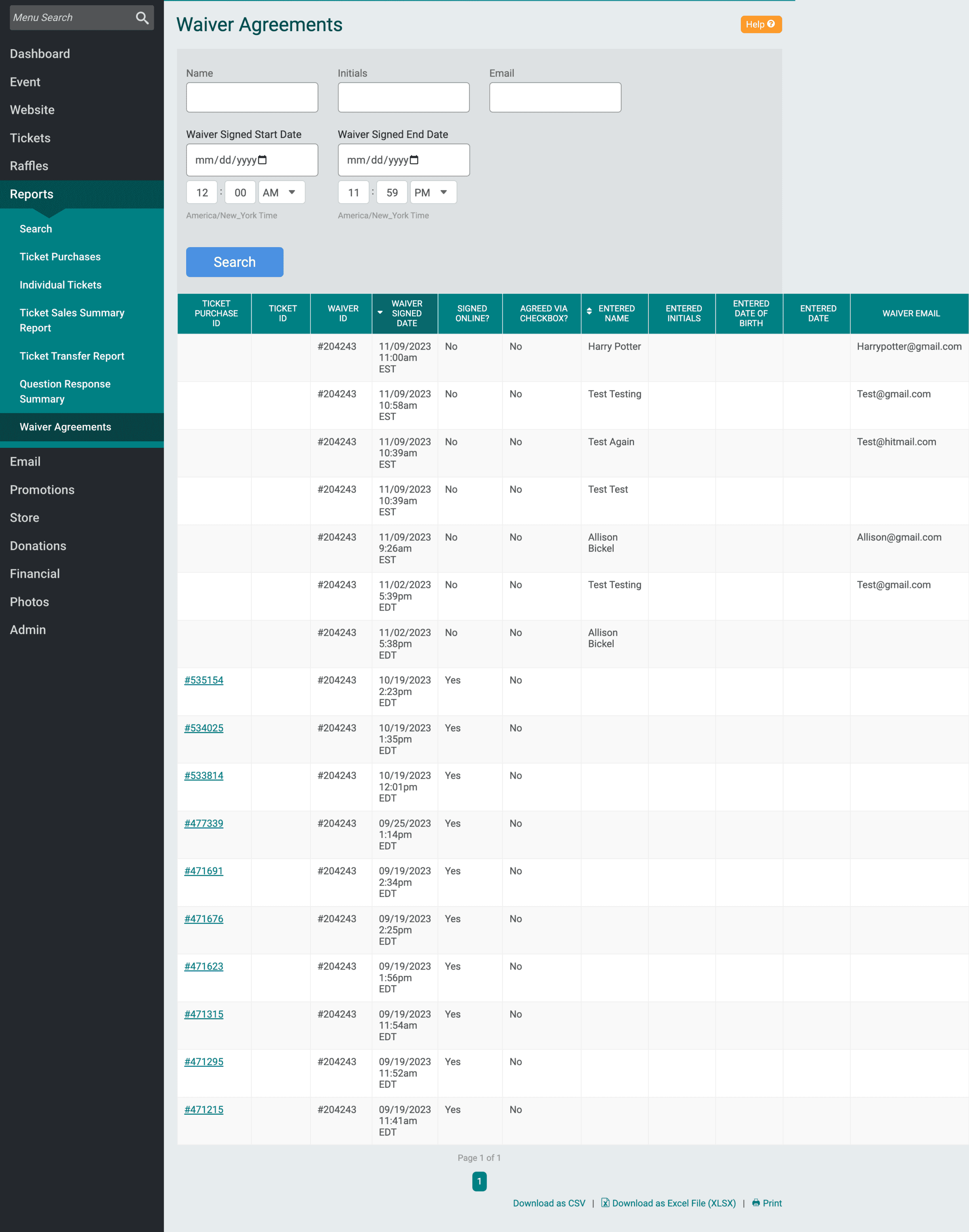Open the PM dropdown for end time
The width and height of the screenshot is (969, 1232).
[x=433, y=192]
